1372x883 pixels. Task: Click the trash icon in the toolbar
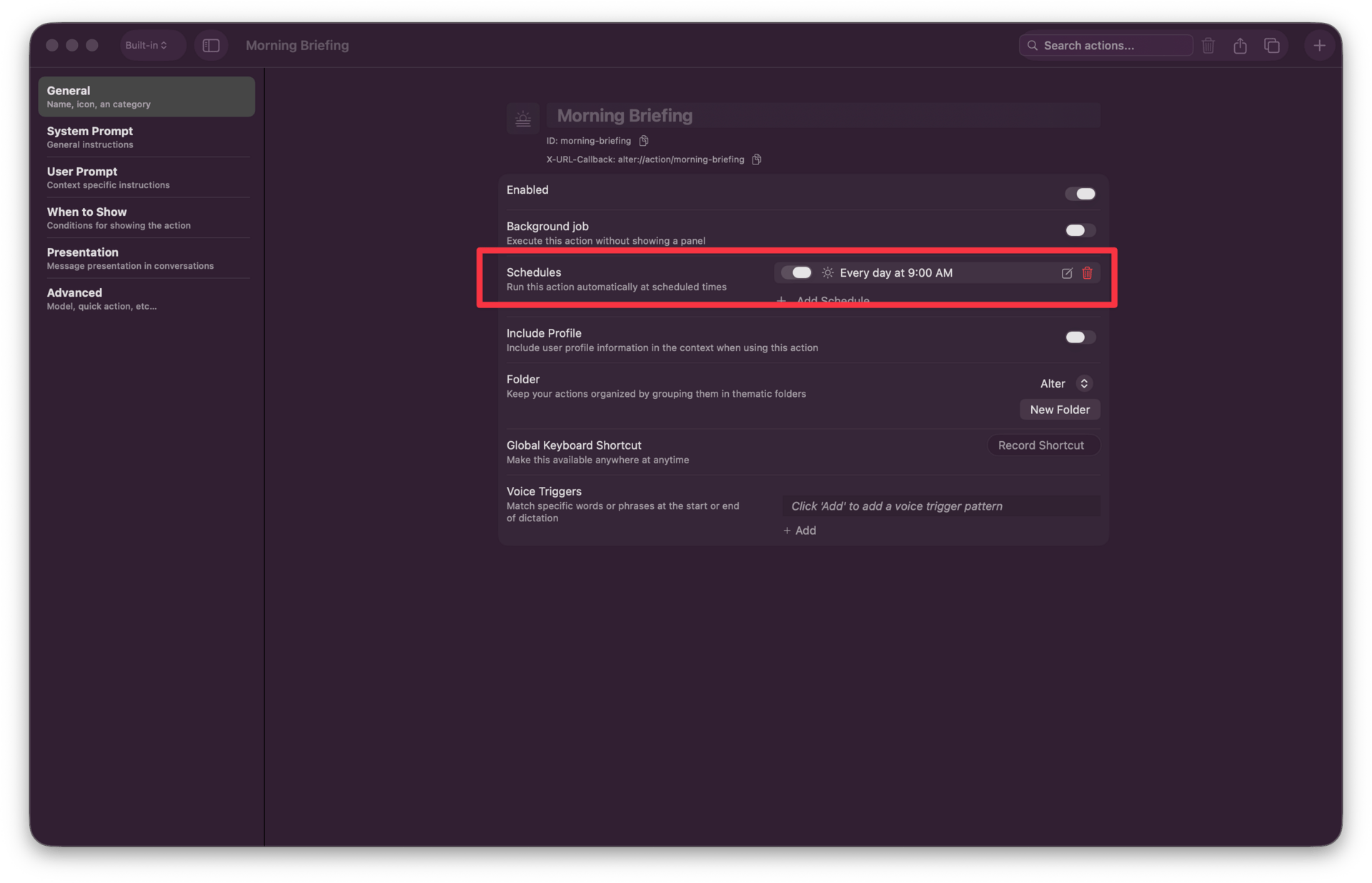(x=1208, y=46)
